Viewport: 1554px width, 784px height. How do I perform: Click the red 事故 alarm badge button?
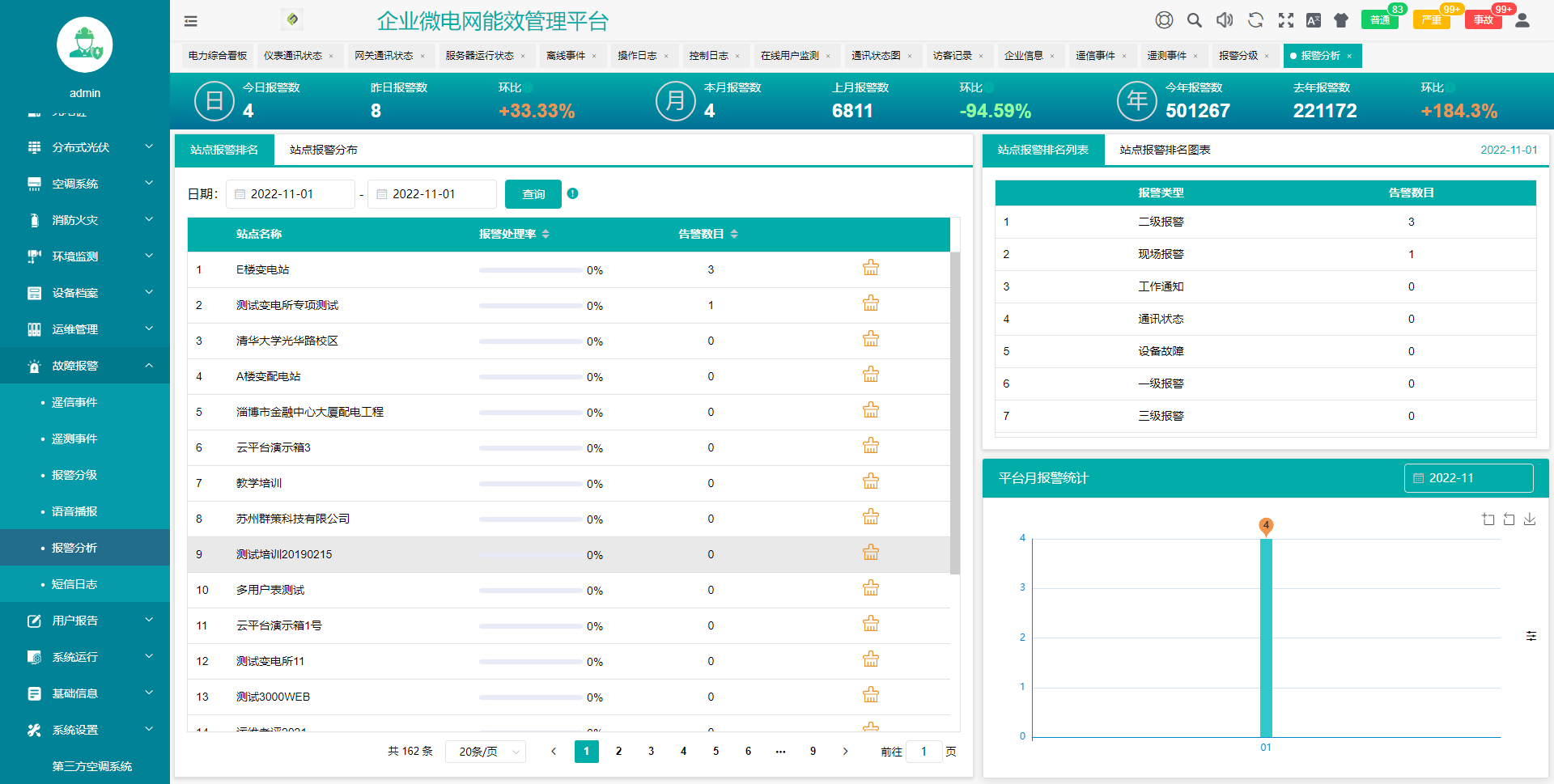1483,20
